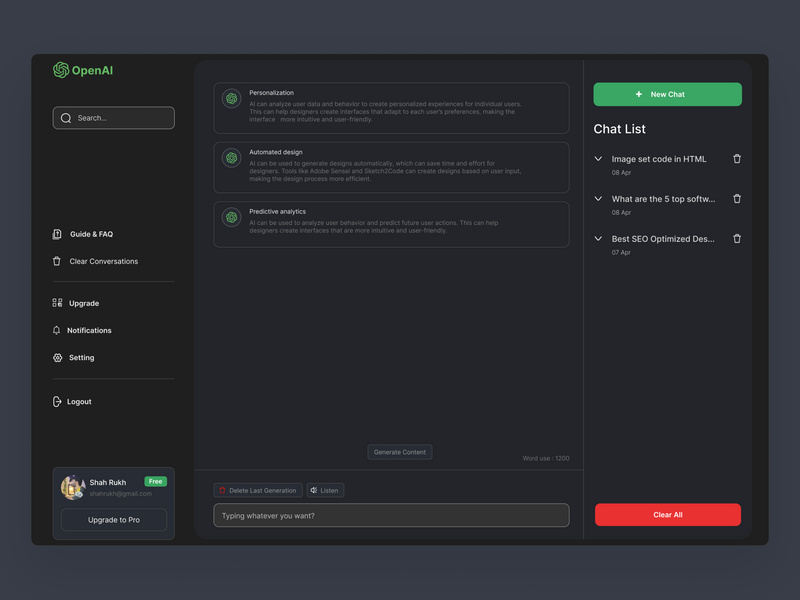Open Guide & FAQ from sidebar
The image size is (800, 600).
click(x=90, y=234)
